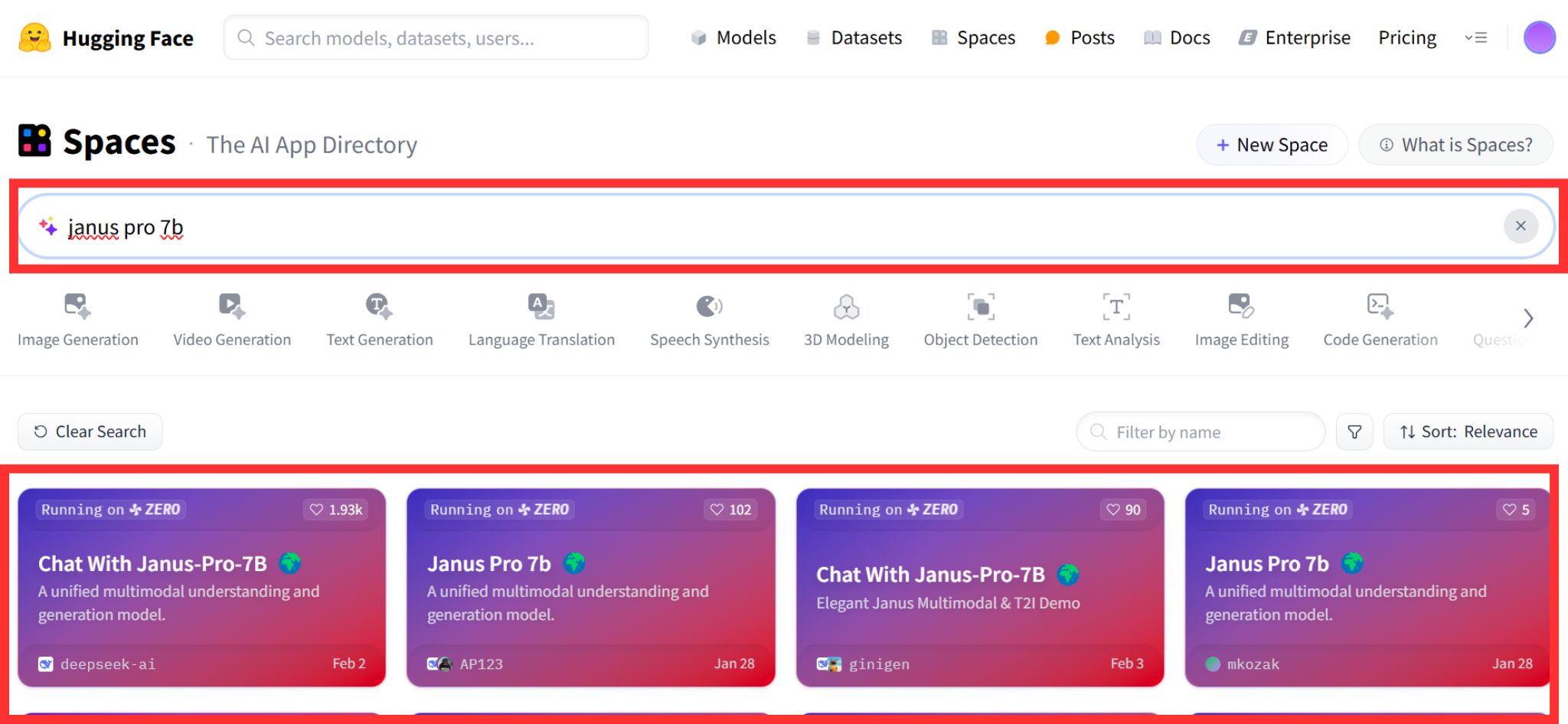The image size is (1568, 724).
Task: Click the New Space button
Action: 1272,145
